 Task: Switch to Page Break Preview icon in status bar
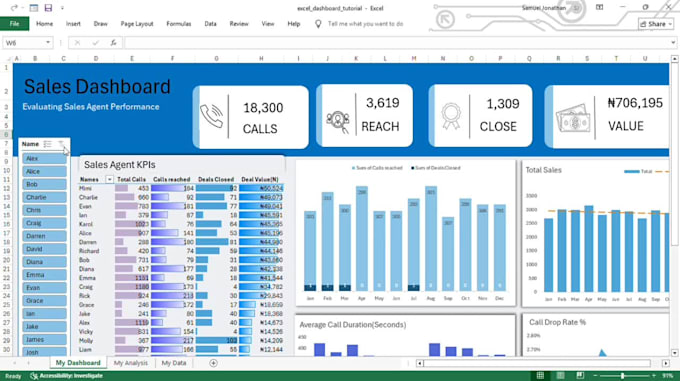pos(580,376)
